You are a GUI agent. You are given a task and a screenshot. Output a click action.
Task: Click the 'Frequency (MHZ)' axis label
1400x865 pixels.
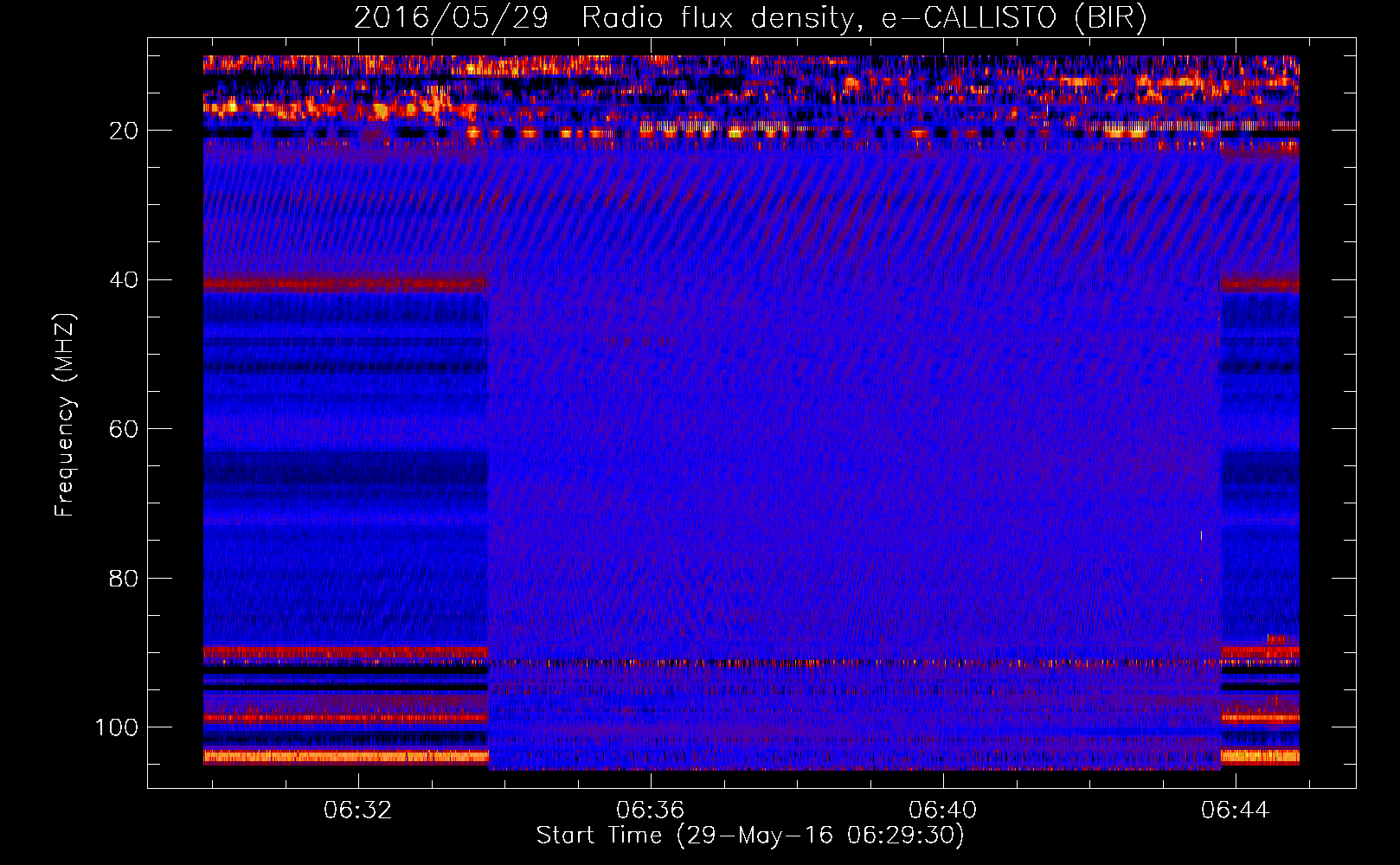(x=66, y=415)
